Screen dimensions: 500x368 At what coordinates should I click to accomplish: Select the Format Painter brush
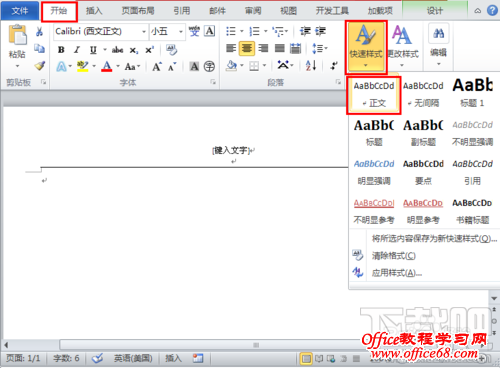(40, 66)
